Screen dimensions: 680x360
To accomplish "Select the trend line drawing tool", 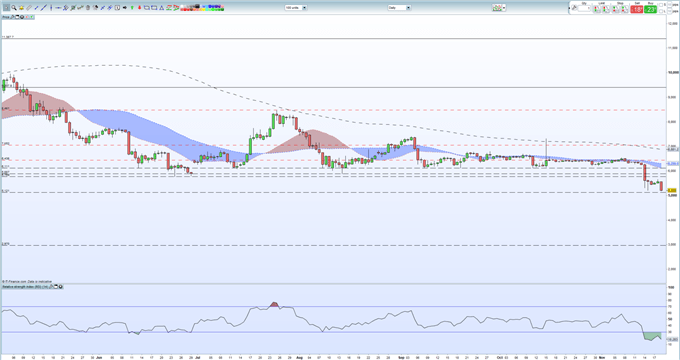I will tap(43, 7).
